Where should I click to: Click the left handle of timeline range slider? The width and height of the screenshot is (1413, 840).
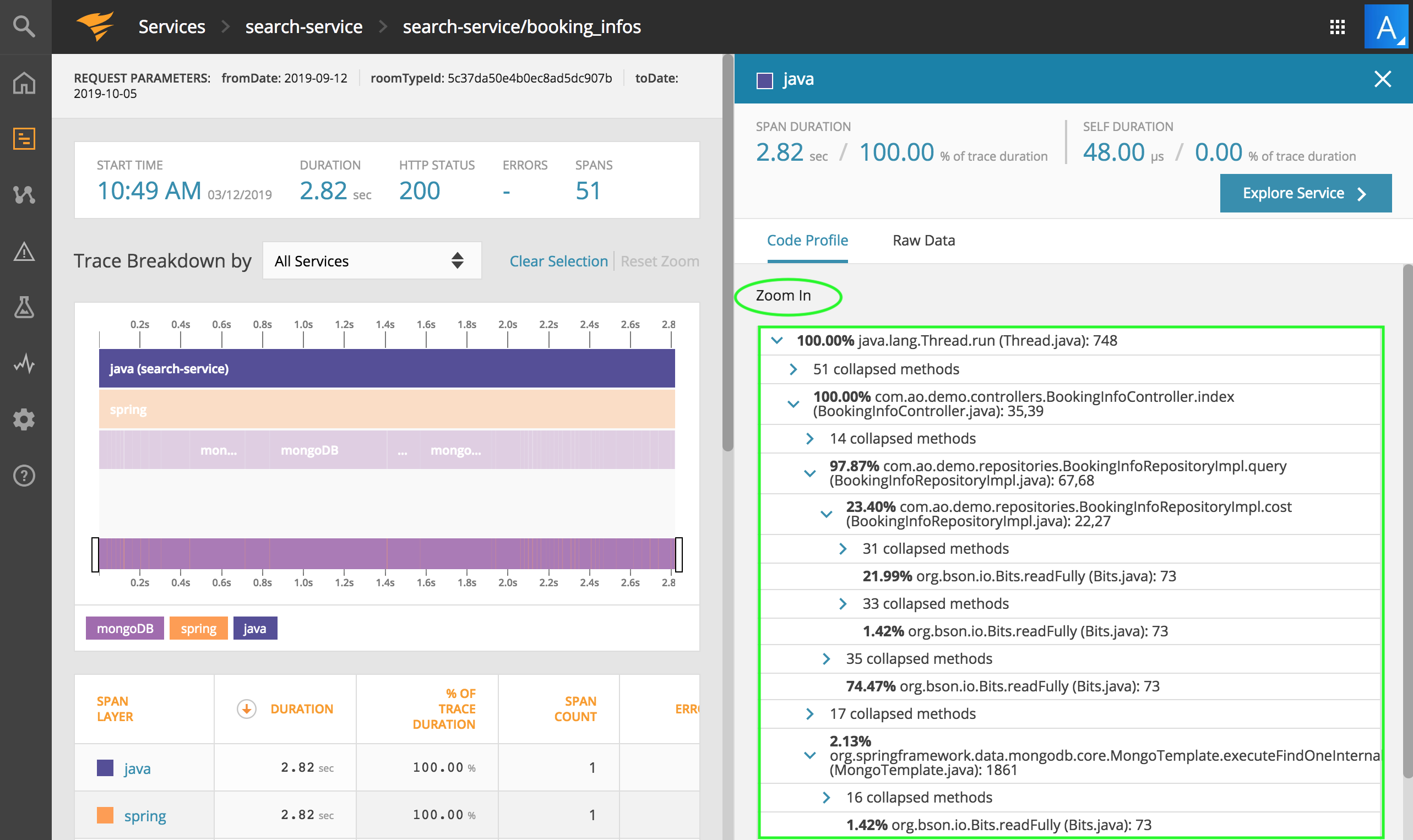coord(95,555)
